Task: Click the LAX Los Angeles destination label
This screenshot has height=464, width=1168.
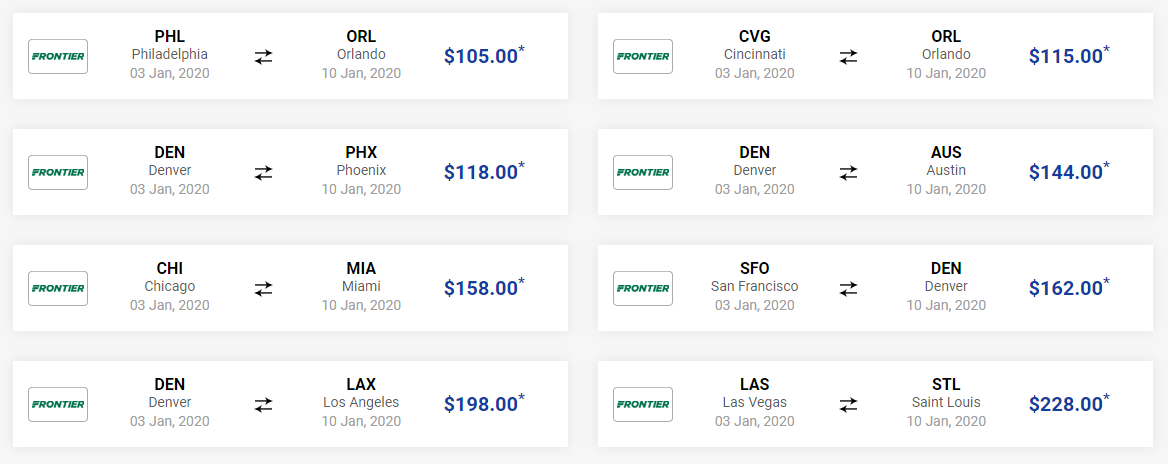Action: pos(361,393)
